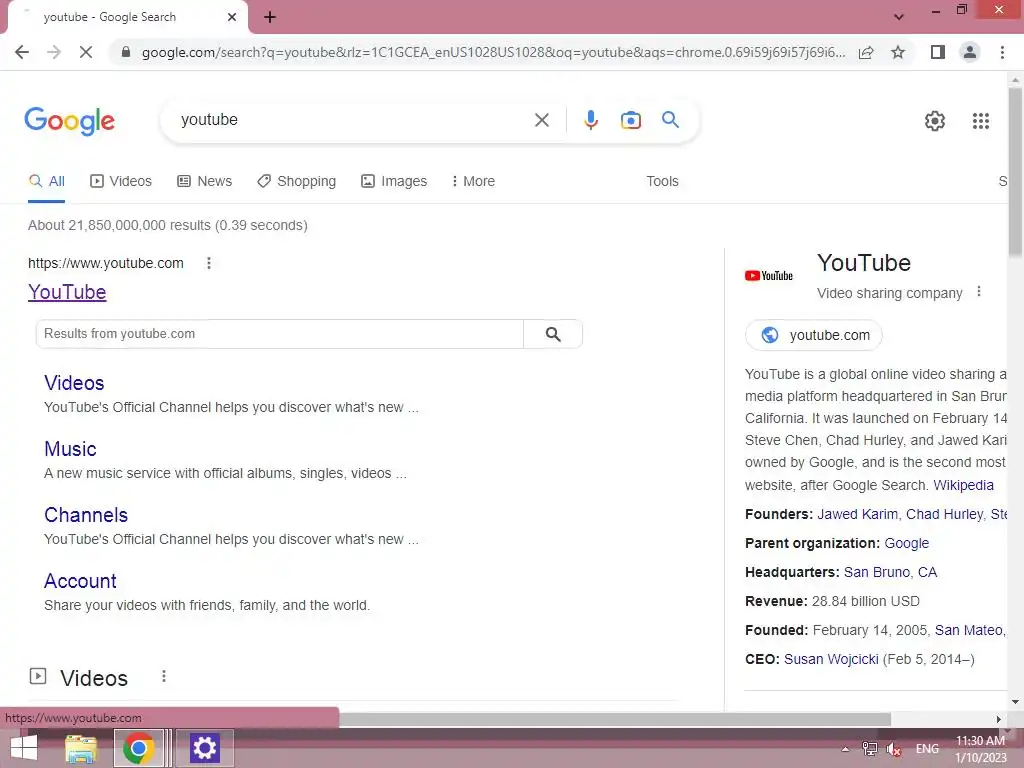Open knowledge panel more options dots
The width and height of the screenshot is (1024, 768).
pyautogui.click(x=978, y=292)
